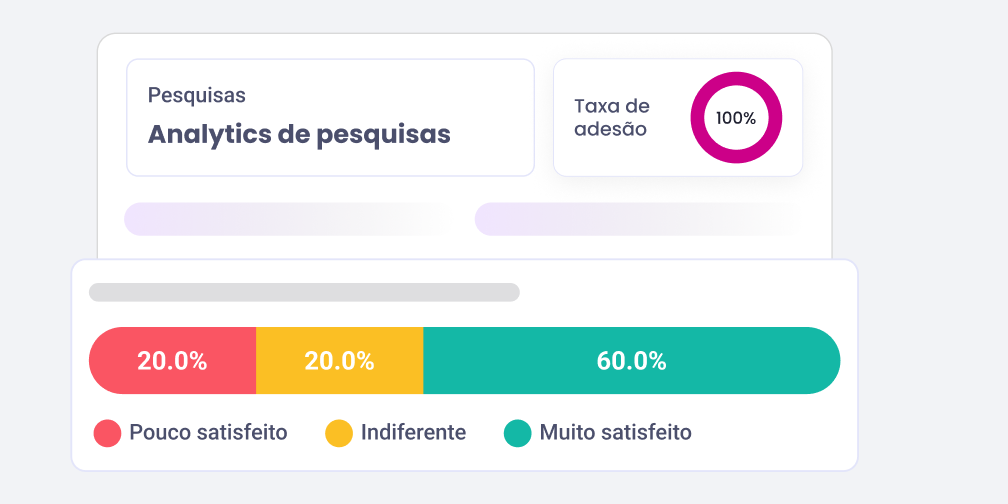This screenshot has height=504, width=1008.
Task: Open the "Pesquisas" breadcrumb label
Action: click(197, 96)
